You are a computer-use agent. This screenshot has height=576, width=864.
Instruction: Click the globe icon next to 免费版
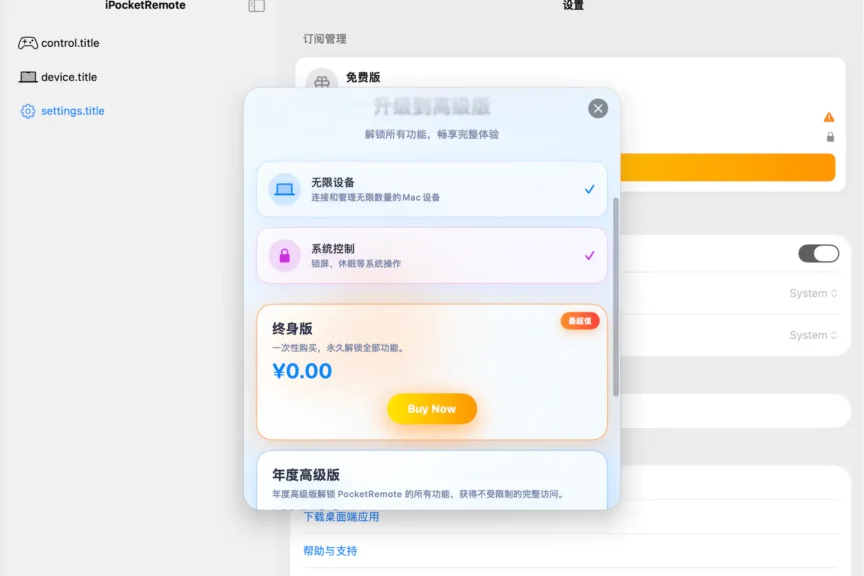tap(322, 82)
